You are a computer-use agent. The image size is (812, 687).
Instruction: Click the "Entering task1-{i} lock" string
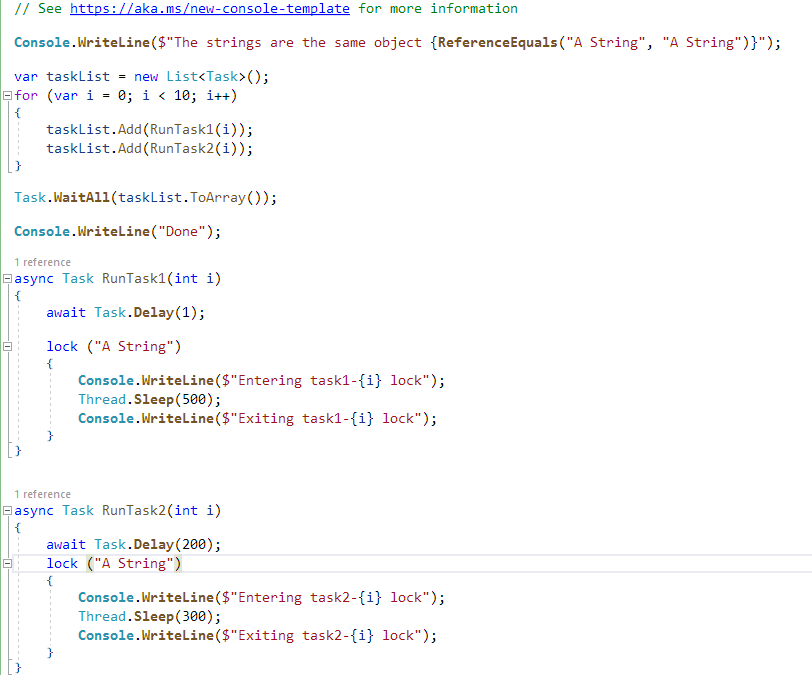coord(329,381)
